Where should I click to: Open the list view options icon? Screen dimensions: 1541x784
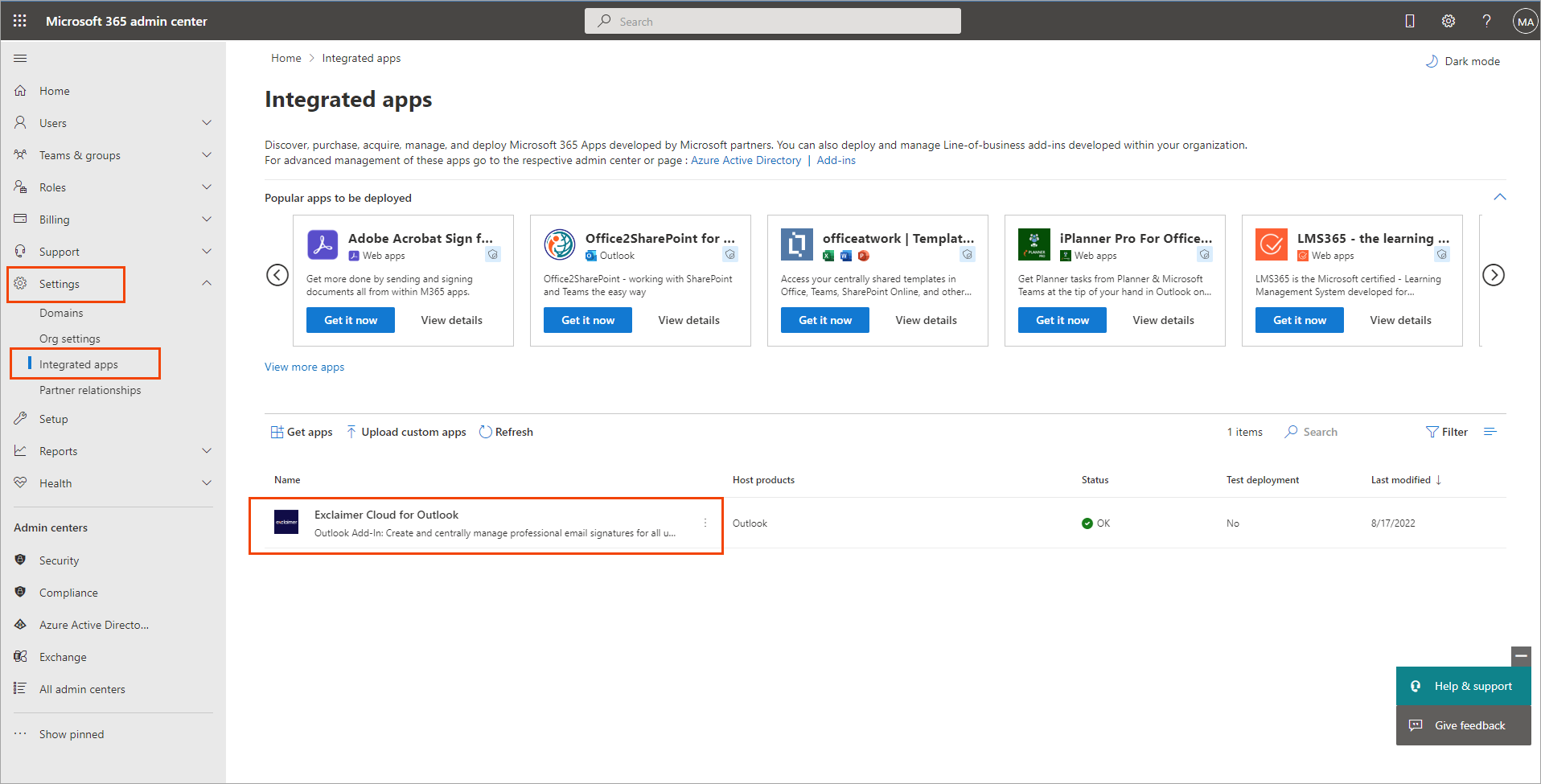pos(1490,432)
